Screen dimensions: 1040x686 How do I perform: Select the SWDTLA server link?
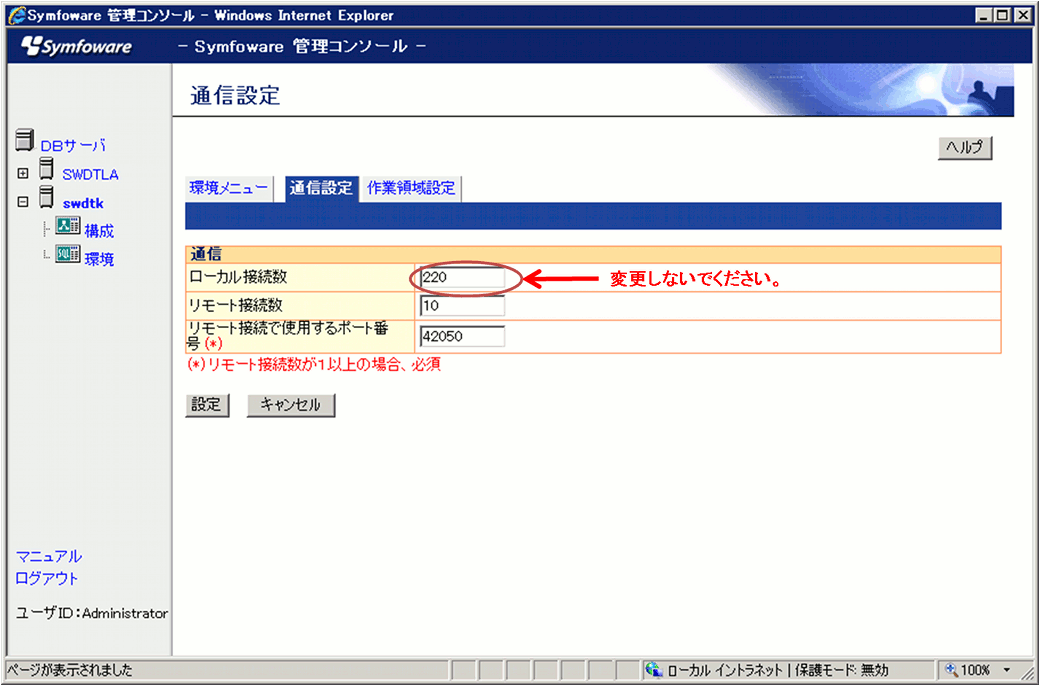[90, 175]
